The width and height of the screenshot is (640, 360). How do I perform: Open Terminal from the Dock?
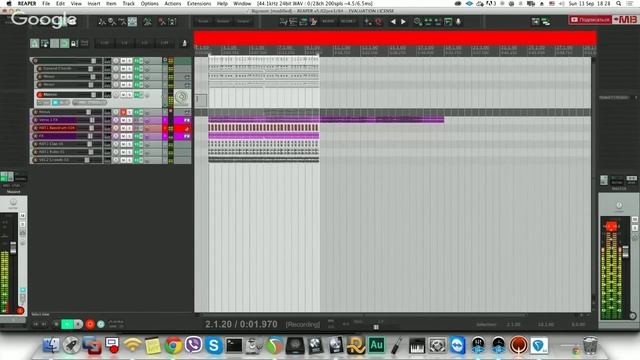pos(234,345)
